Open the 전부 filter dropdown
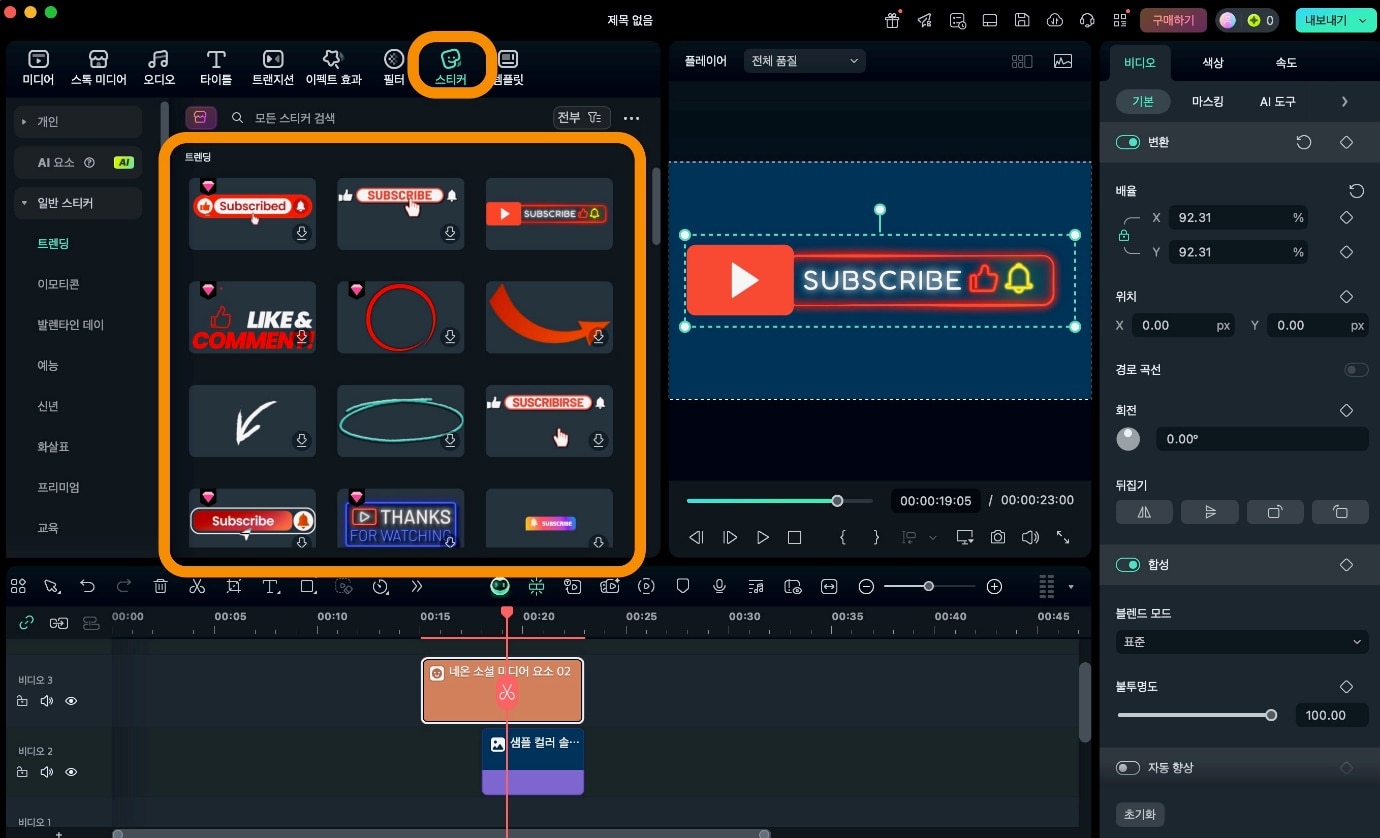This screenshot has width=1380, height=838. click(x=581, y=118)
